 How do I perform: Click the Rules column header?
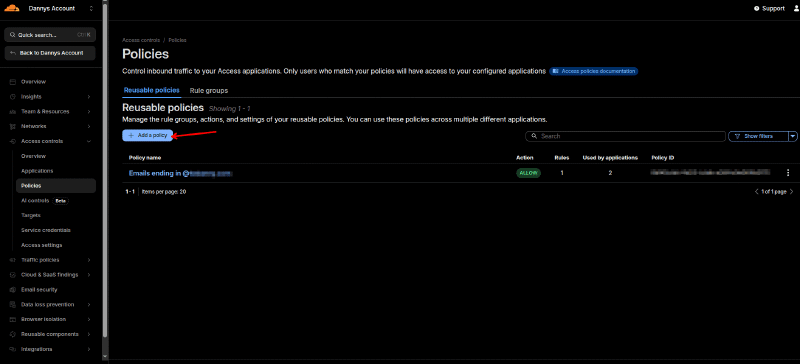coord(562,158)
